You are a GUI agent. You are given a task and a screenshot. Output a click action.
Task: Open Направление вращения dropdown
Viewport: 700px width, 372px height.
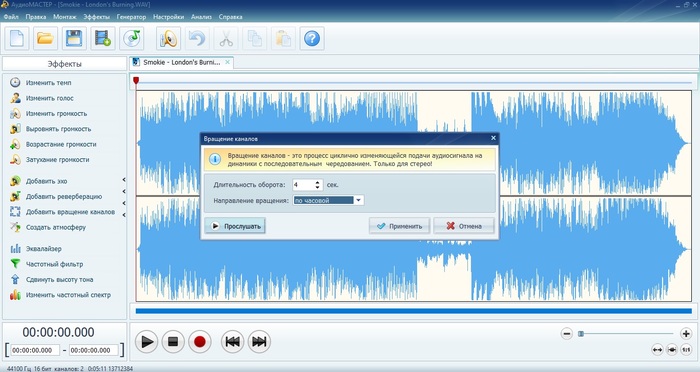[358, 201]
